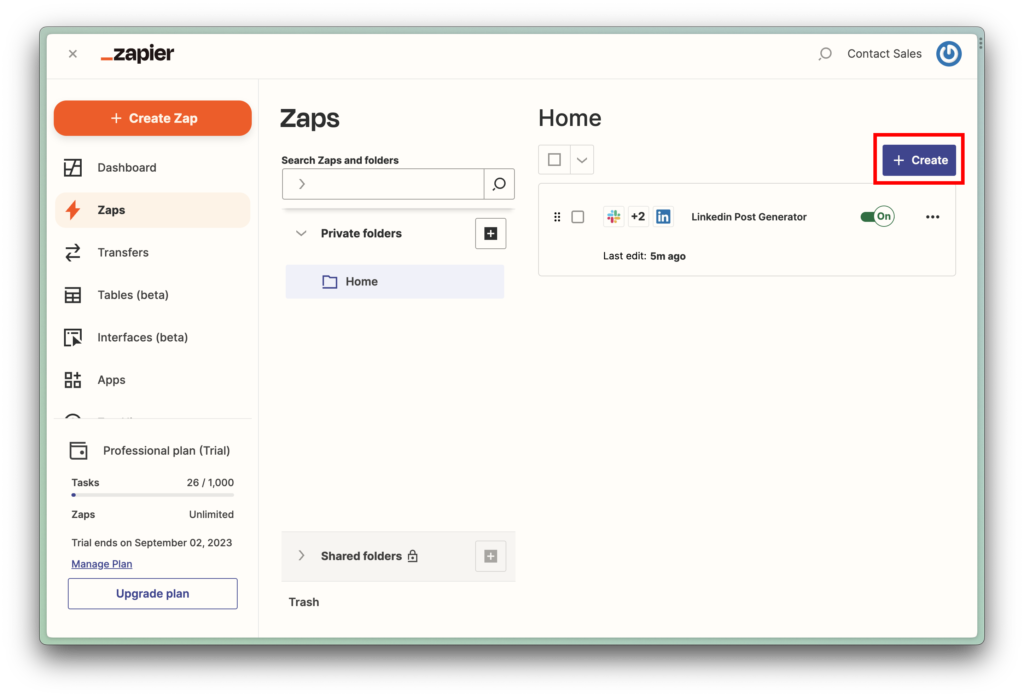Submit search with the magnifier button
The height and width of the screenshot is (697, 1024).
(499, 184)
